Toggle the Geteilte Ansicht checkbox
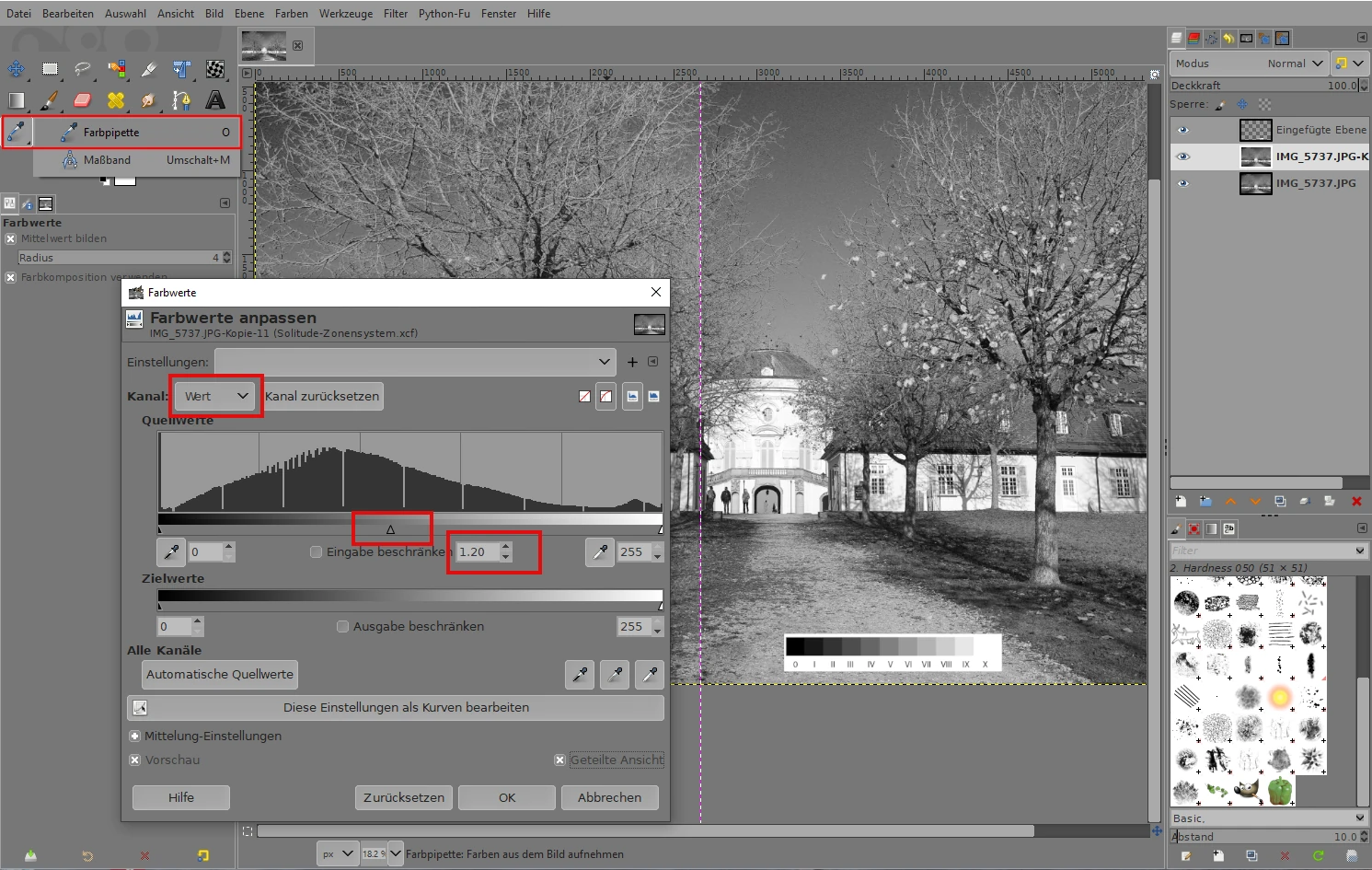Image resolution: width=1372 pixels, height=870 pixels. 559,760
